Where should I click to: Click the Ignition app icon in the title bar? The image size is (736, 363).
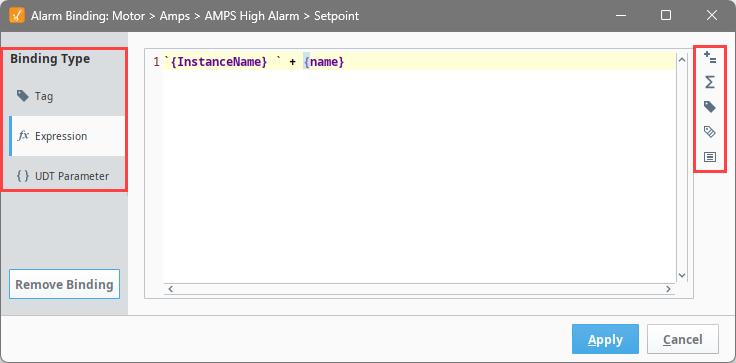[x=17, y=15]
